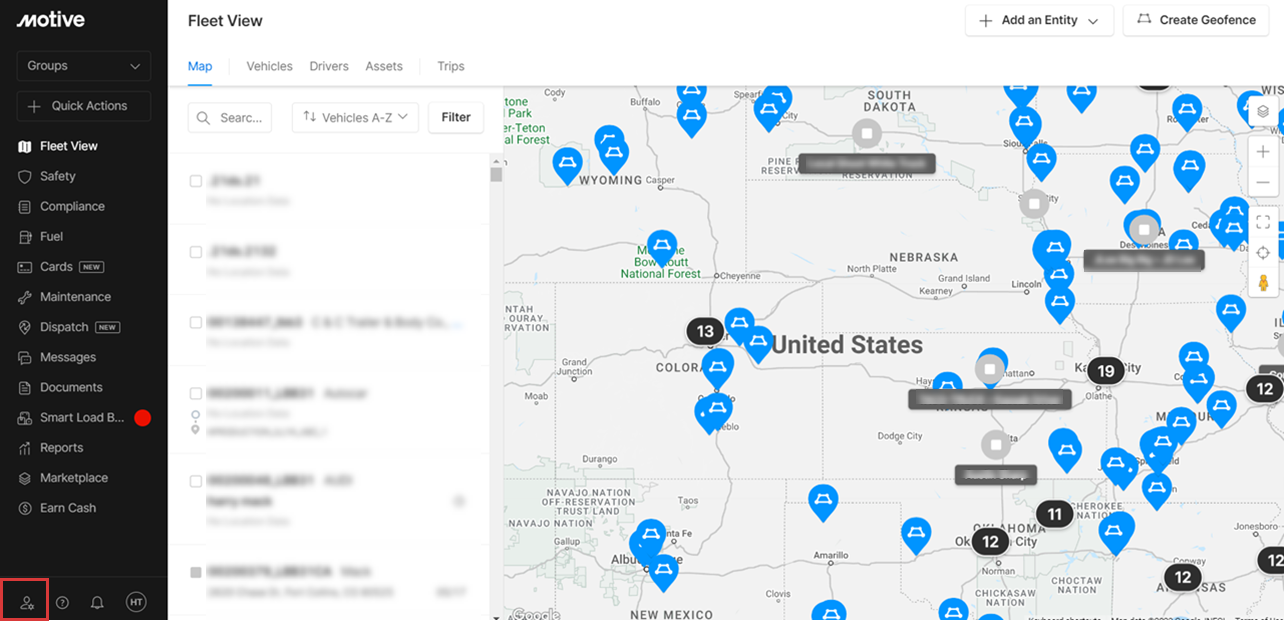Tick the second vehicle's checkbox
Screen dimensions: 1284x621
196,252
